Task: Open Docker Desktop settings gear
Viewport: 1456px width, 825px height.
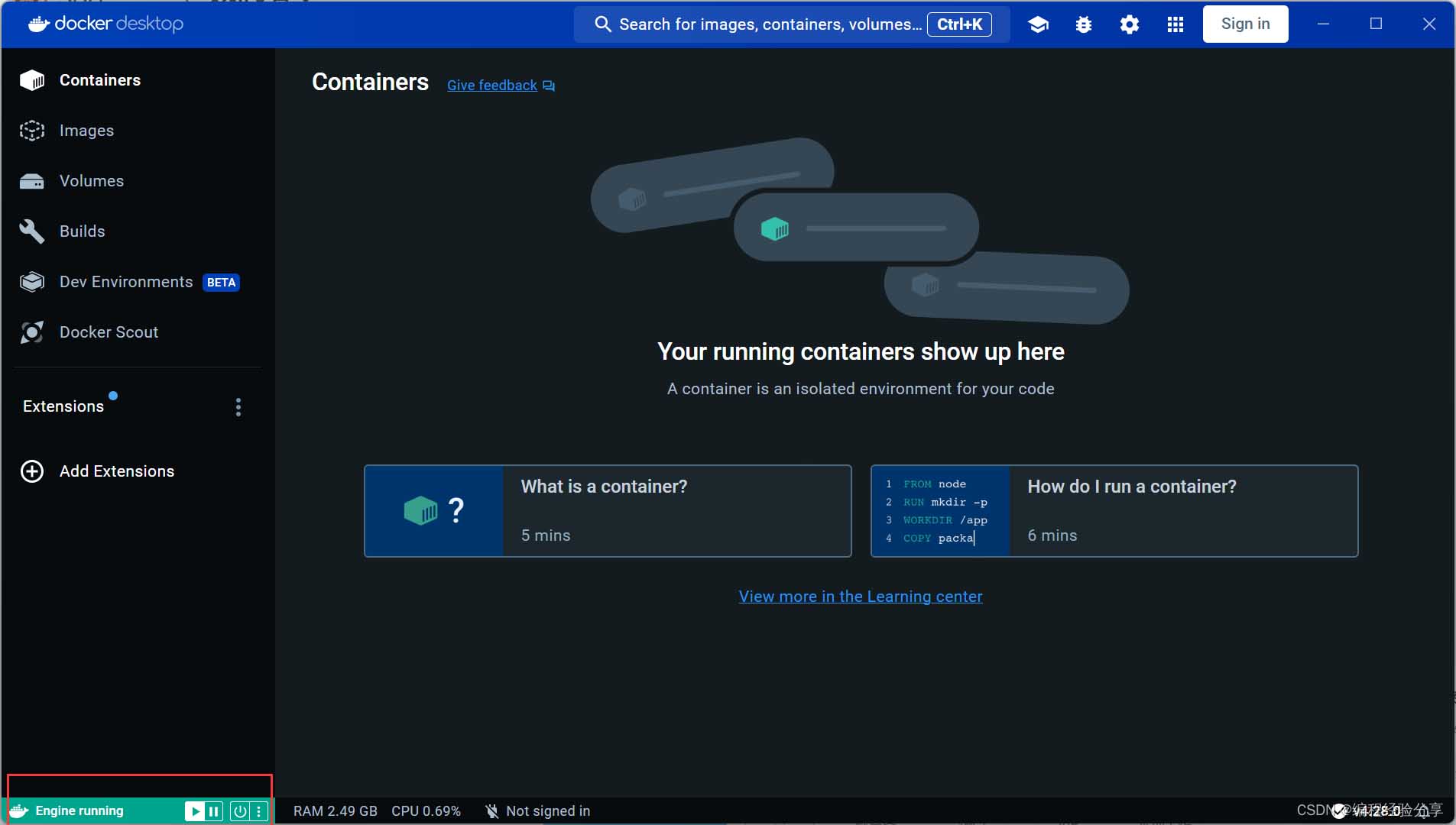Action: click(x=1130, y=24)
